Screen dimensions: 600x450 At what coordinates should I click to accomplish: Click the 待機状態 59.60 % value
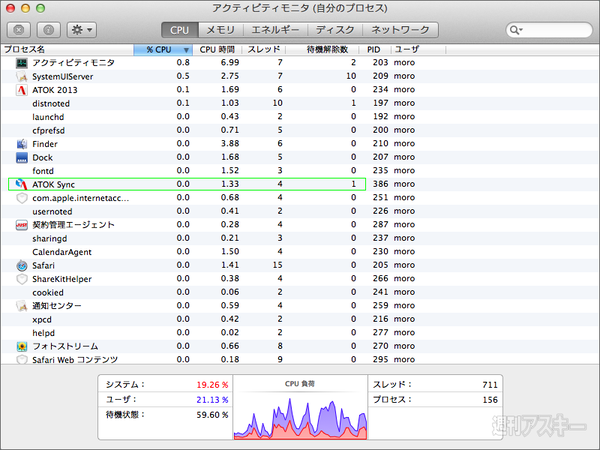pos(212,415)
